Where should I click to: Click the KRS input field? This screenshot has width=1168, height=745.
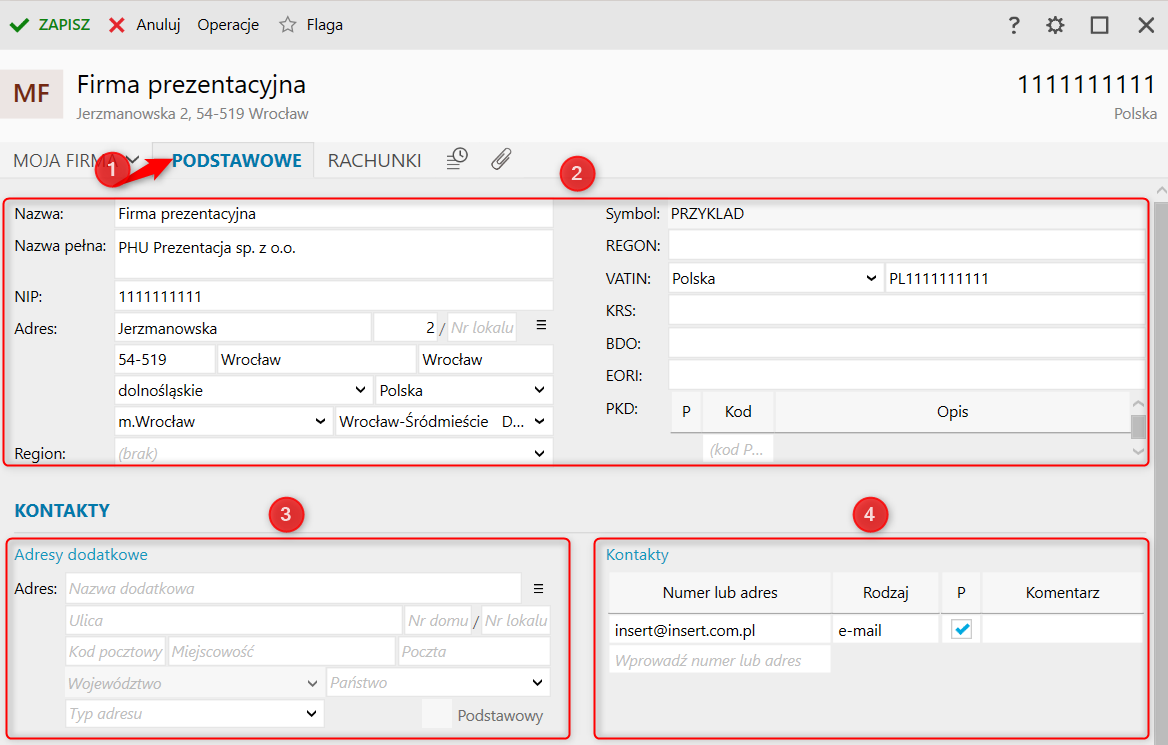coord(906,311)
